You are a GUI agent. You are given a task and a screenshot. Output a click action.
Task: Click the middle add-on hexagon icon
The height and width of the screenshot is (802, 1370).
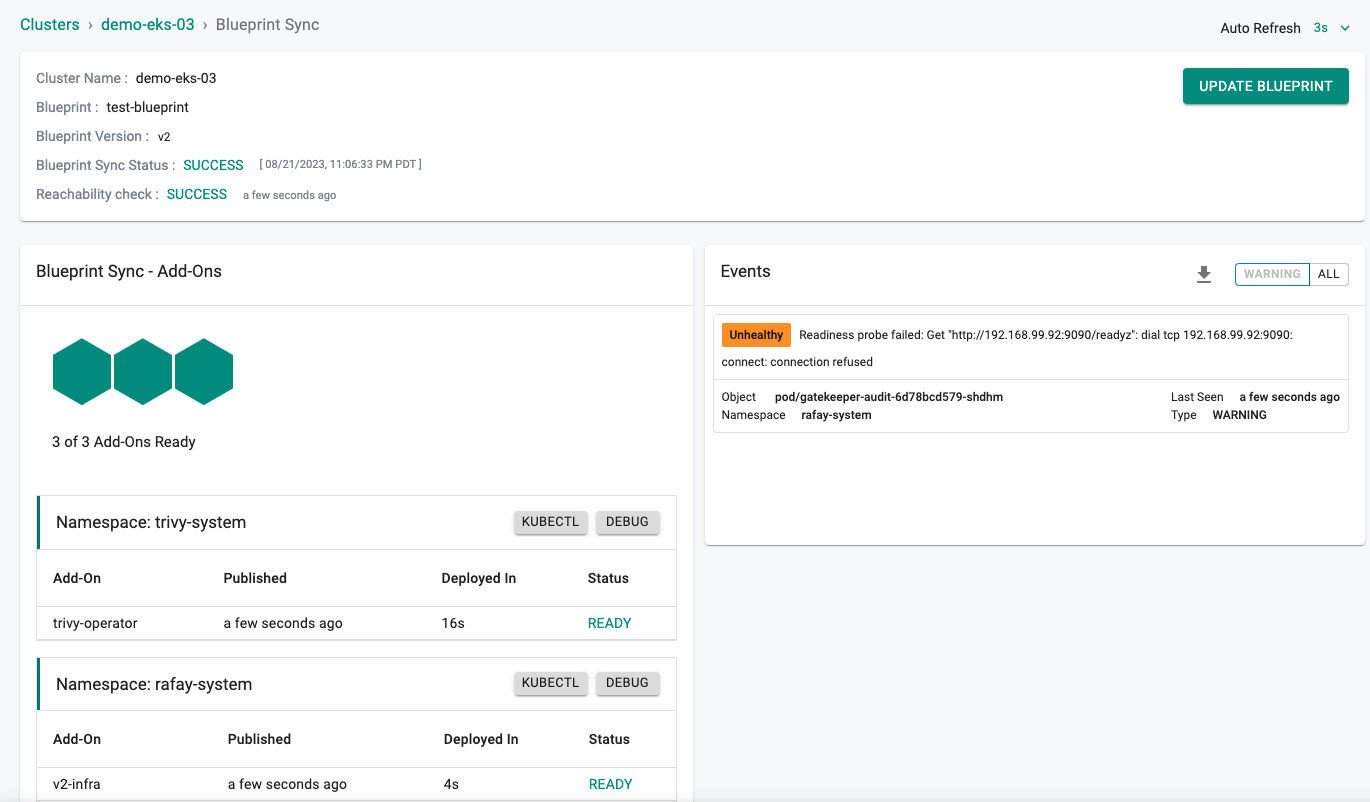tap(143, 372)
